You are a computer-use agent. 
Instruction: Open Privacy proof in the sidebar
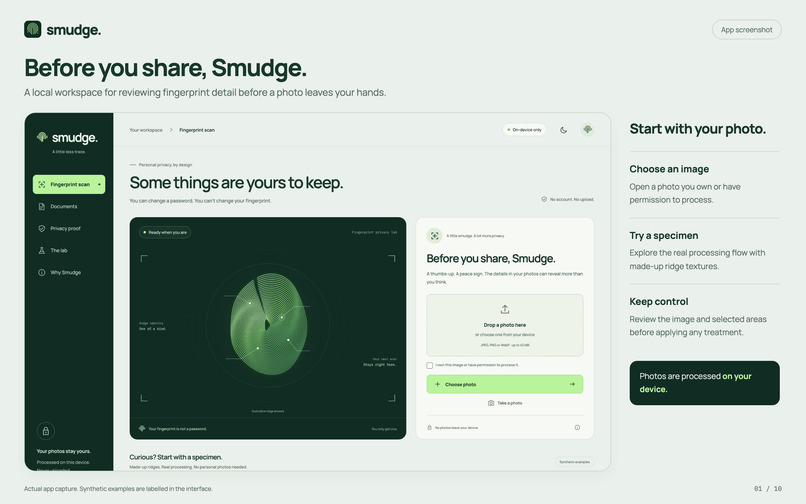pos(69,228)
